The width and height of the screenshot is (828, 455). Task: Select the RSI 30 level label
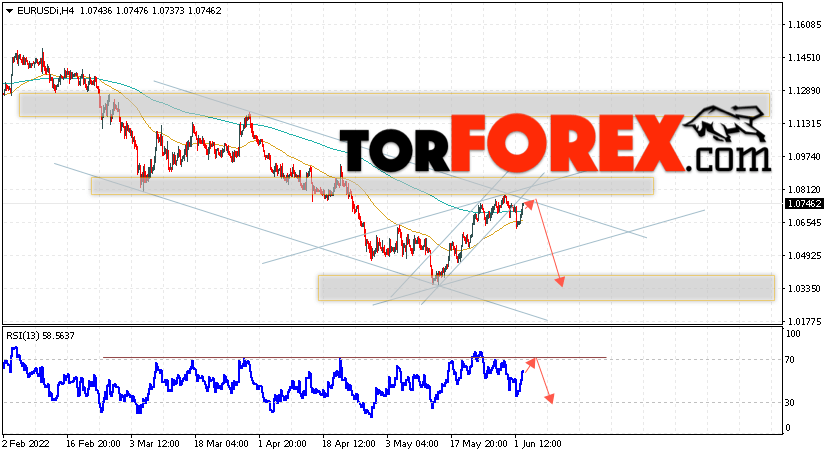pos(790,403)
